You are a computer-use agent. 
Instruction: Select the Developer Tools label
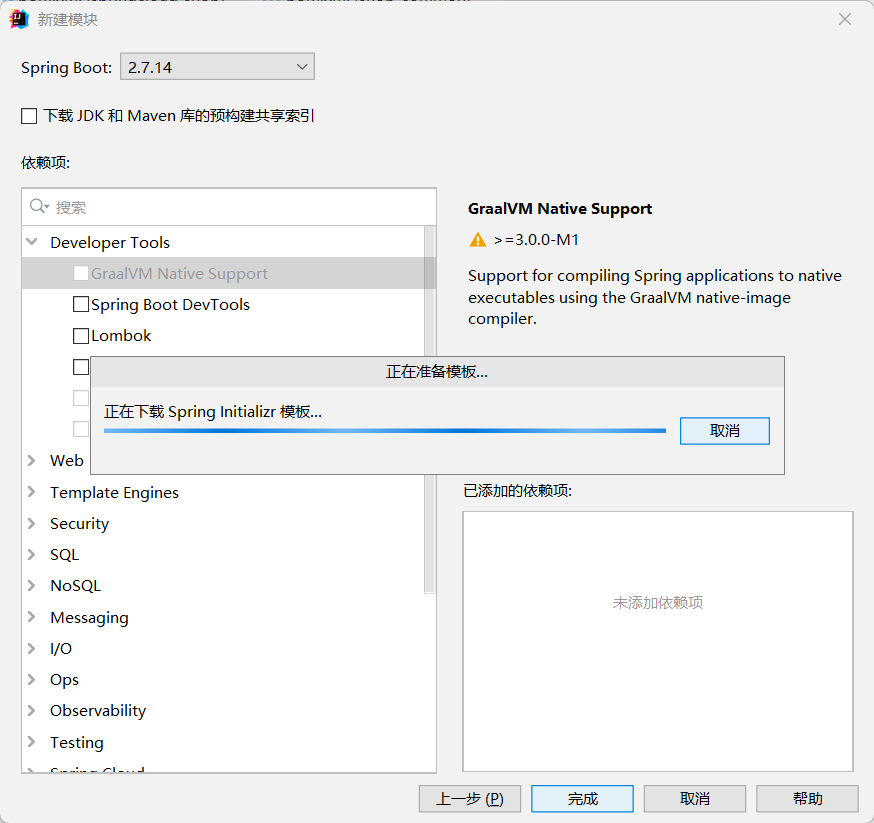(x=110, y=242)
